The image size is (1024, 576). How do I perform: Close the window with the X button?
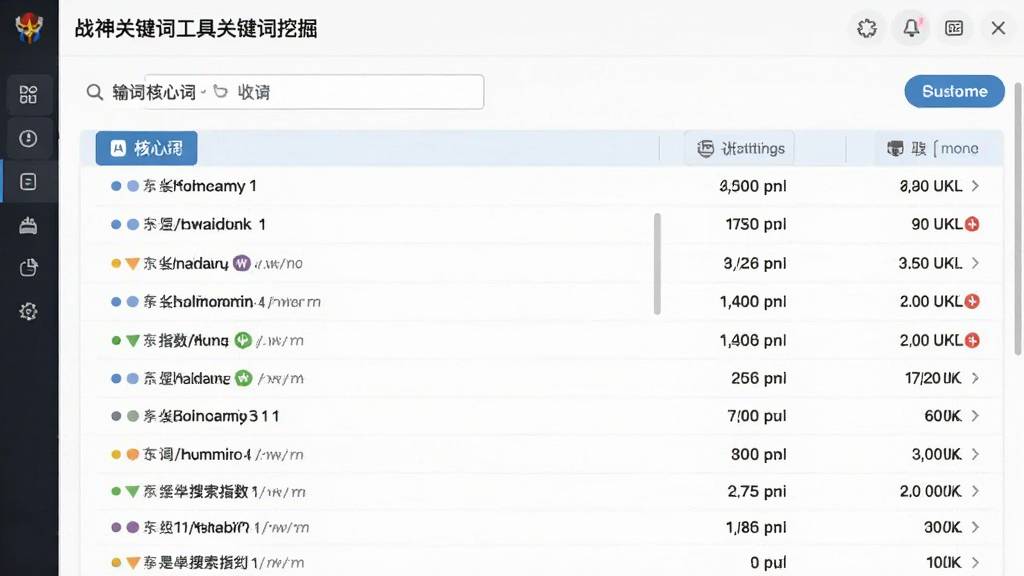[x=998, y=28]
